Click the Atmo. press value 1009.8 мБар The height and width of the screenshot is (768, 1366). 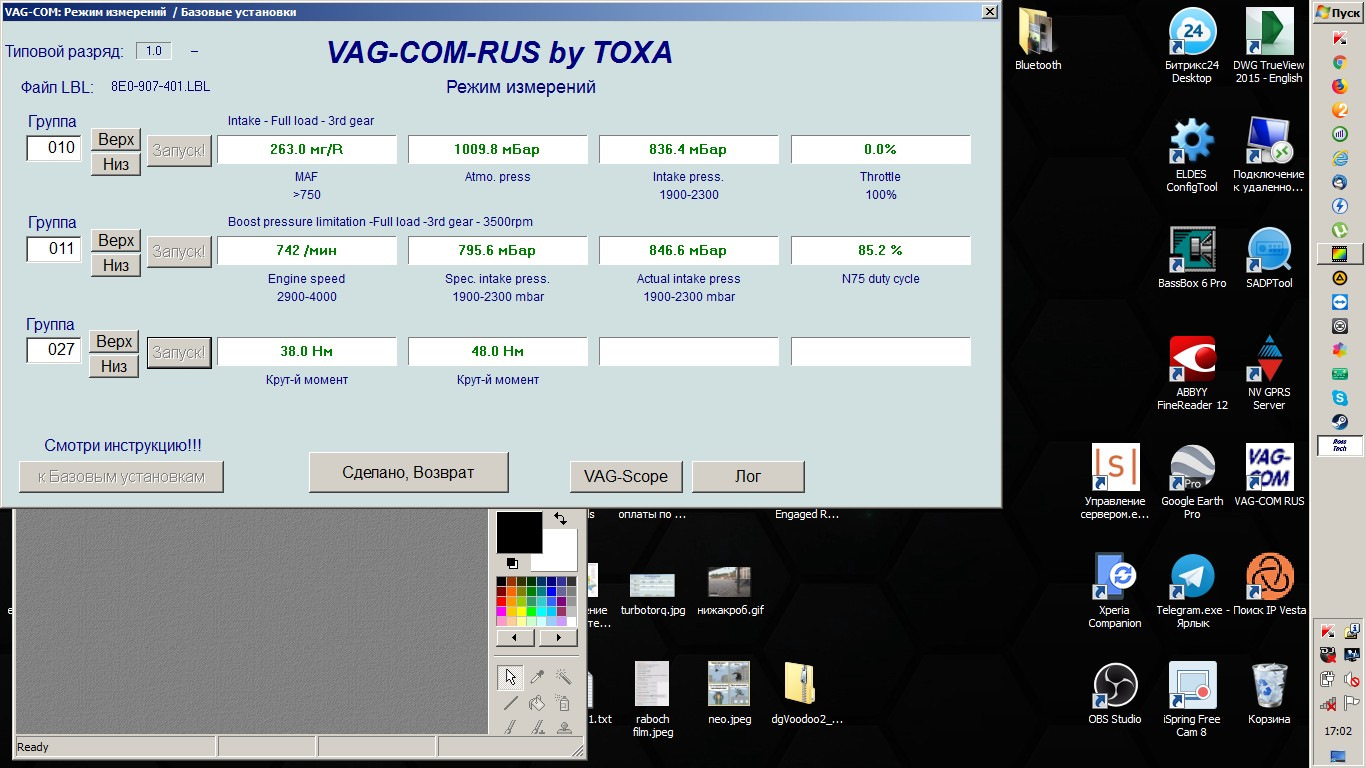point(497,149)
